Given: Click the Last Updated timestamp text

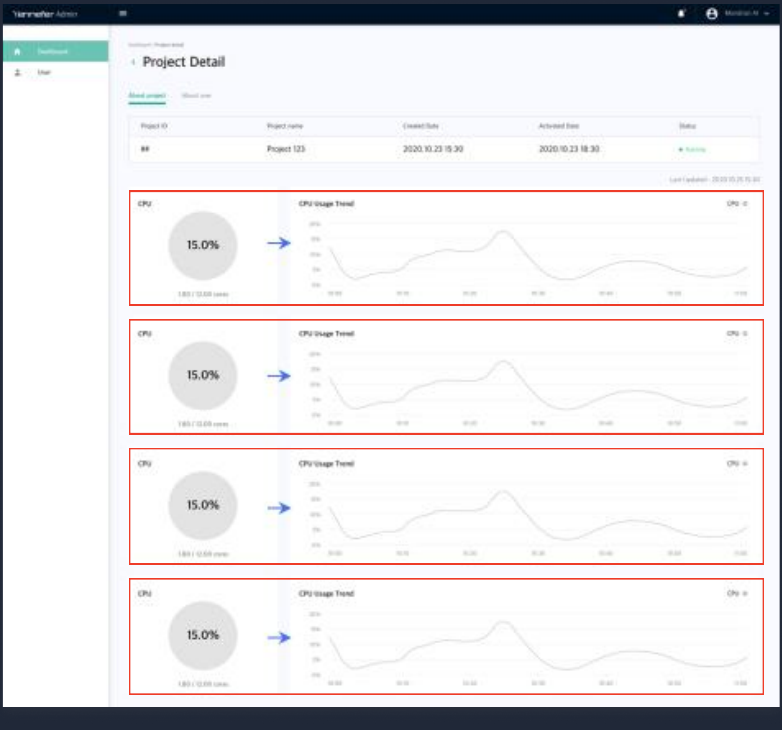Looking at the screenshot, I should click(x=714, y=179).
